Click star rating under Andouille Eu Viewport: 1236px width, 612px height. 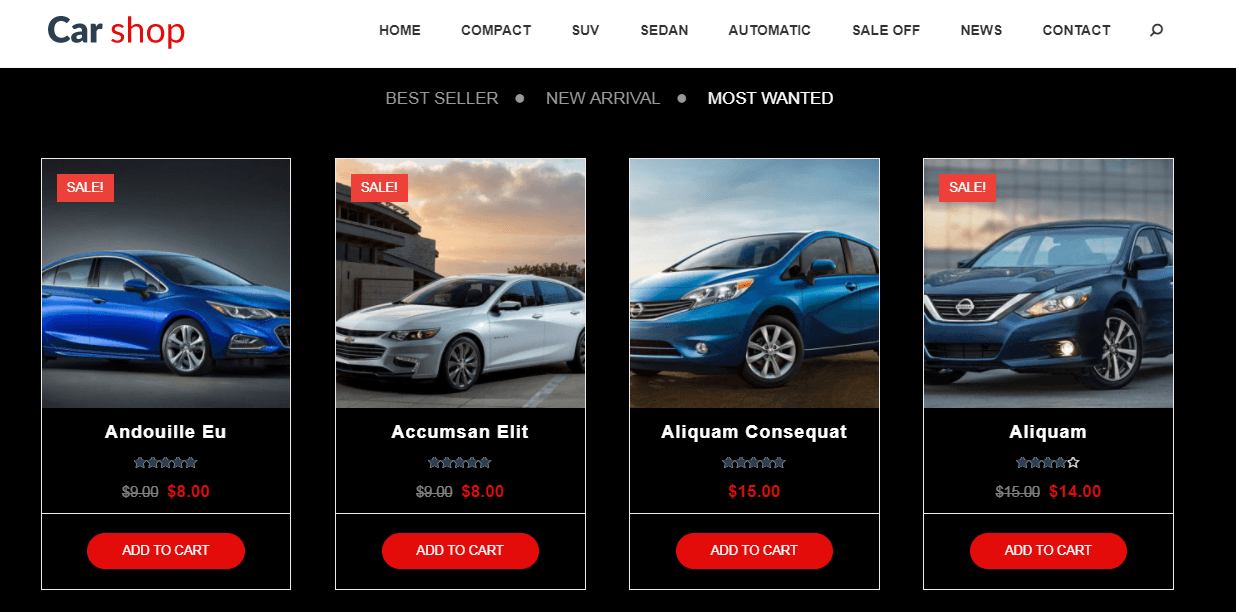click(165, 463)
